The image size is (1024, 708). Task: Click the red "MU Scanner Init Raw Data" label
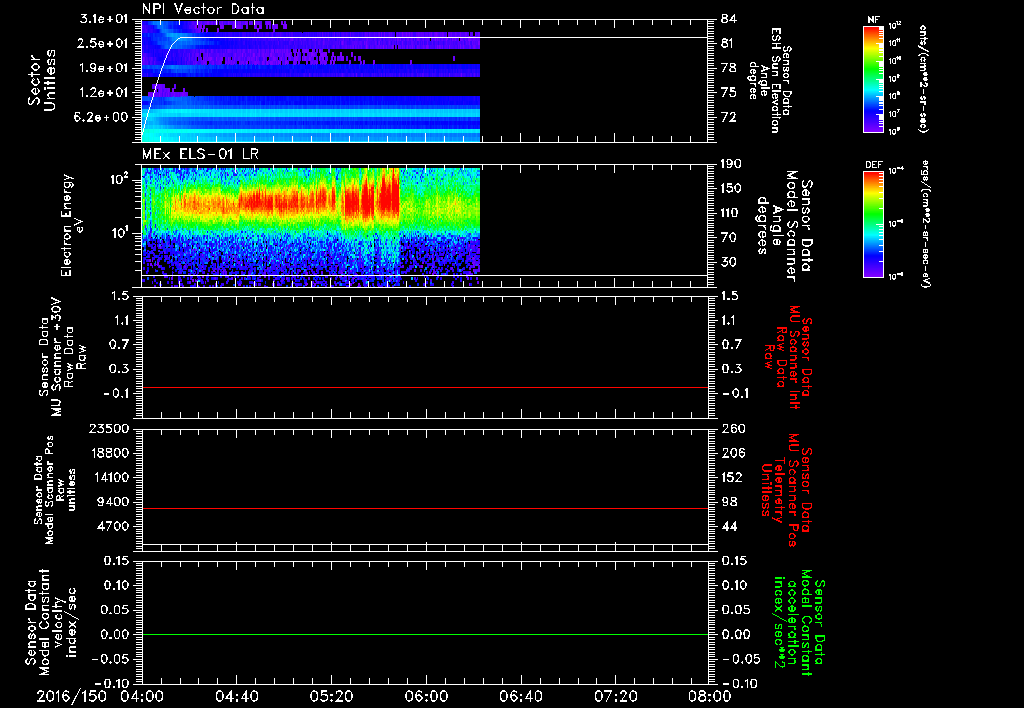click(787, 357)
